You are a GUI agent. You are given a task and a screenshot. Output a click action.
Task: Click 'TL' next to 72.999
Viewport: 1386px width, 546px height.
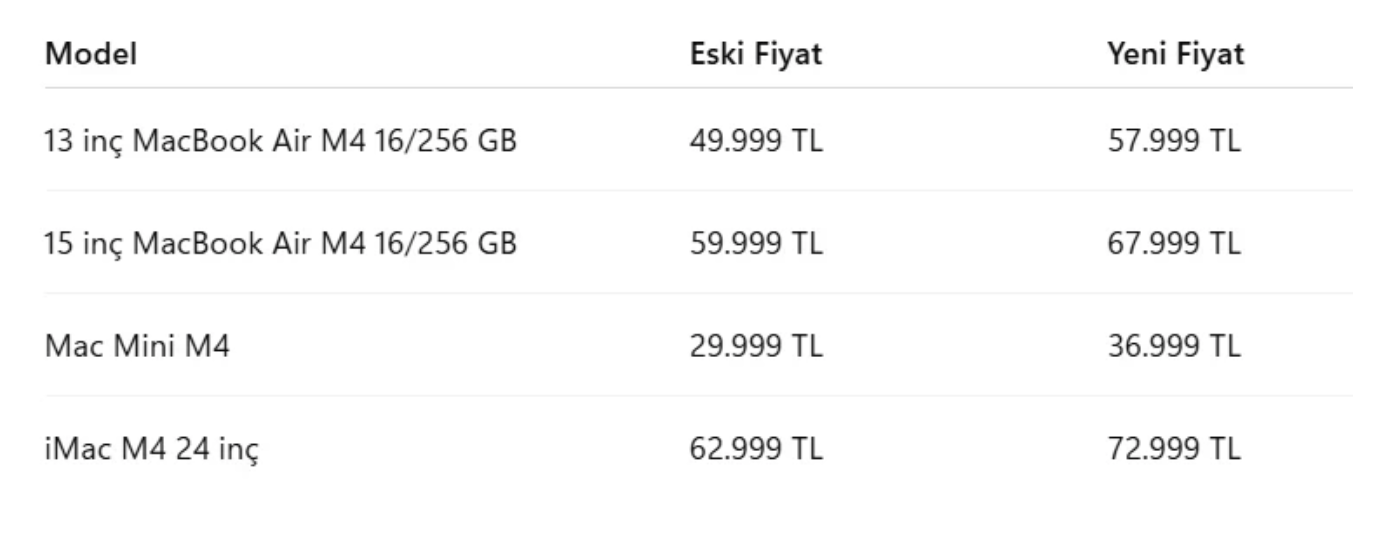[x=1224, y=449]
